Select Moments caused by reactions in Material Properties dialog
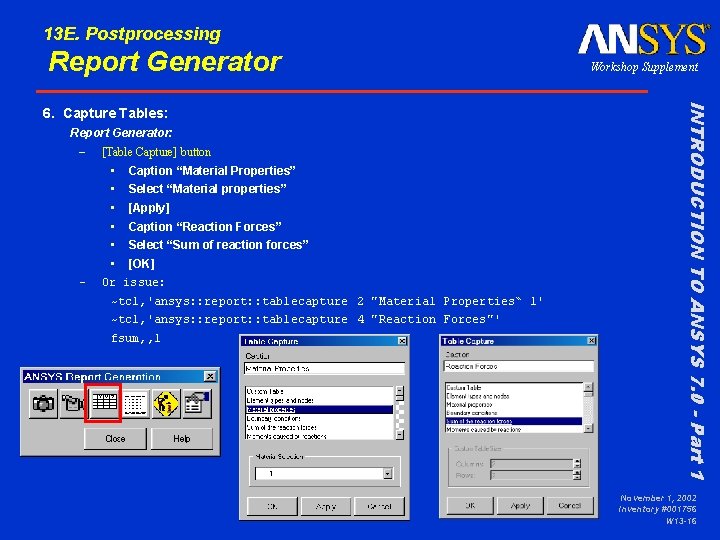 pos(319,436)
